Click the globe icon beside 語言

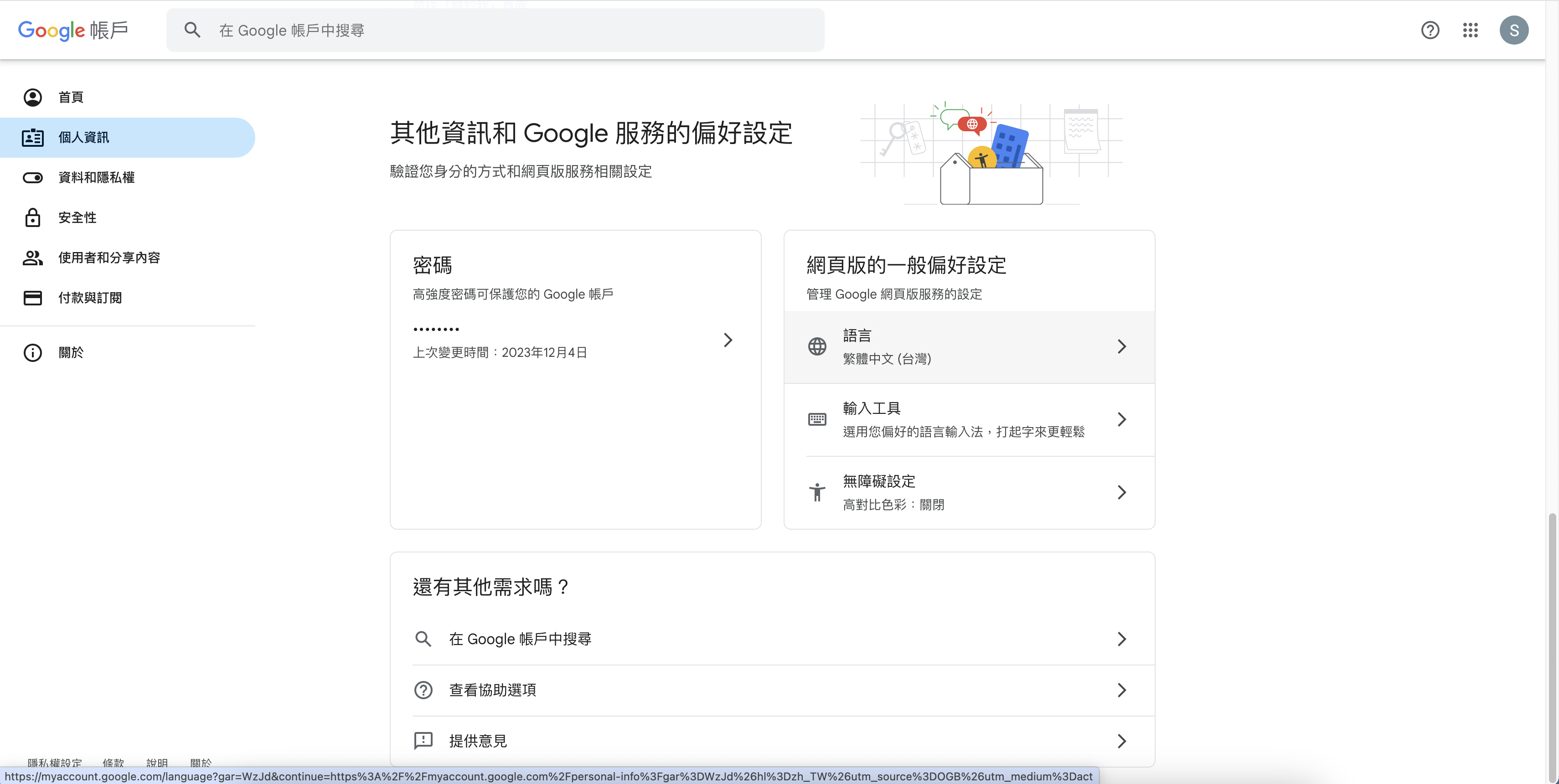817,346
